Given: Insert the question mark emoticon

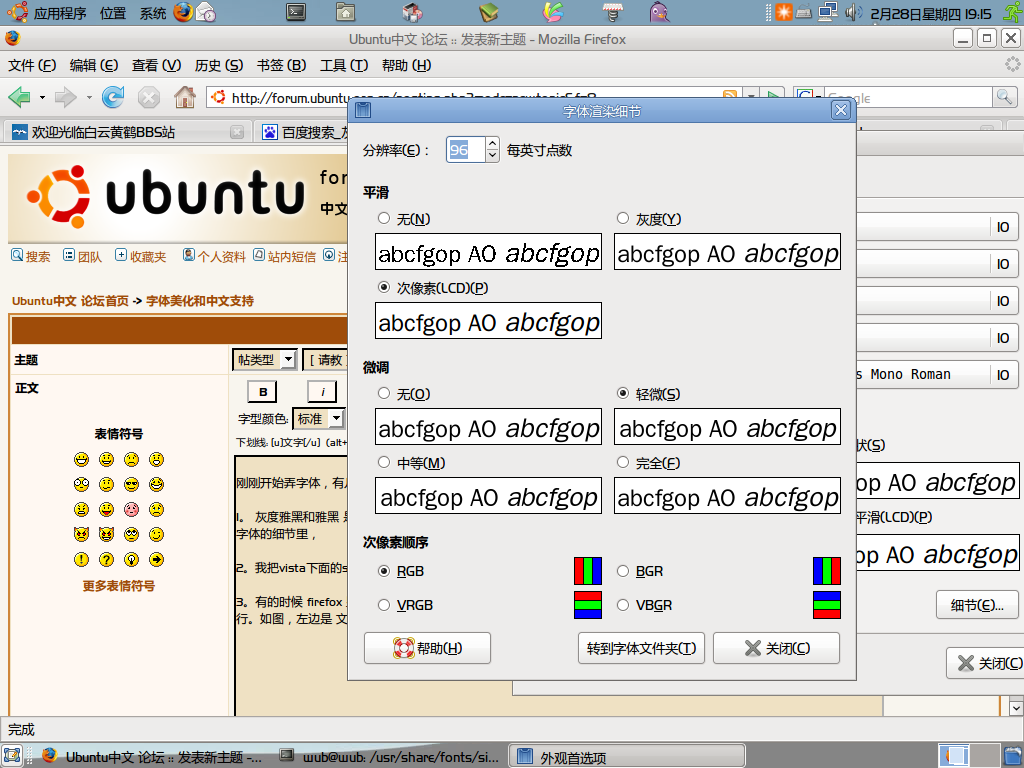Looking at the screenshot, I should click(106, 560).
